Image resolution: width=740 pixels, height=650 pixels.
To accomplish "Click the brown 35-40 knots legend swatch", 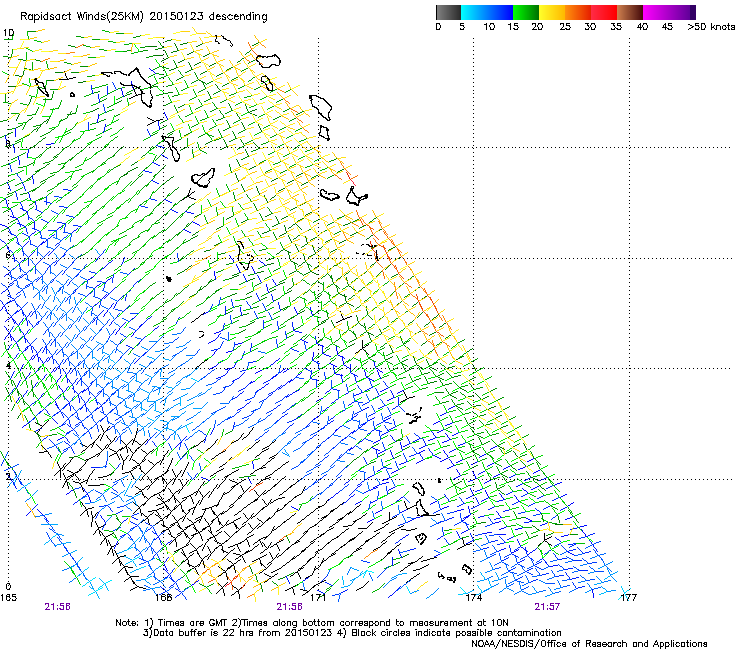I will pos(630,12).
